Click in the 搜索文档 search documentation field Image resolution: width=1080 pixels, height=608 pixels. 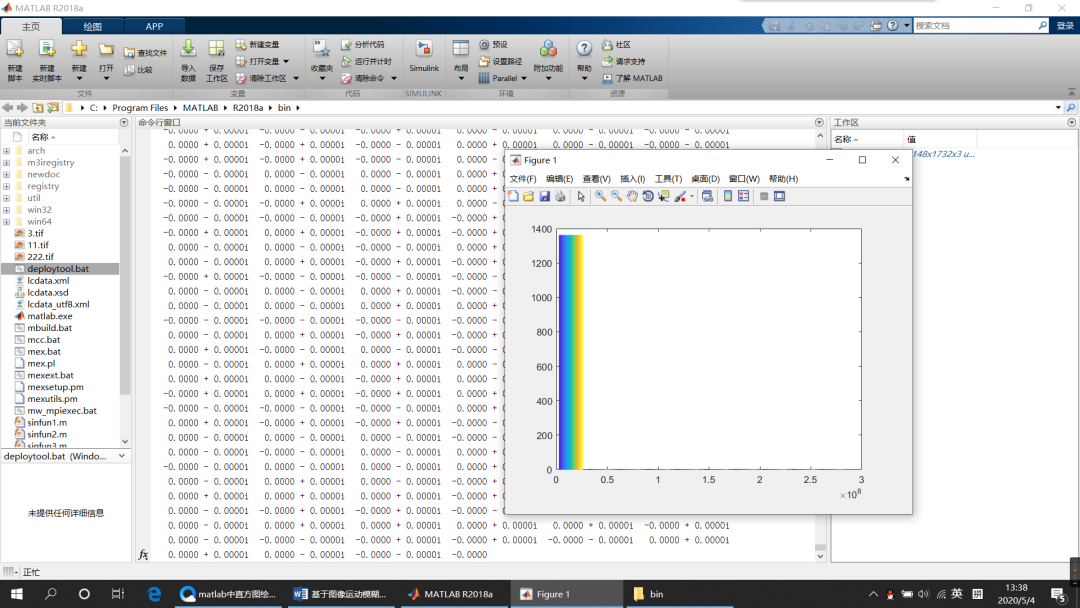click(981, 25)
